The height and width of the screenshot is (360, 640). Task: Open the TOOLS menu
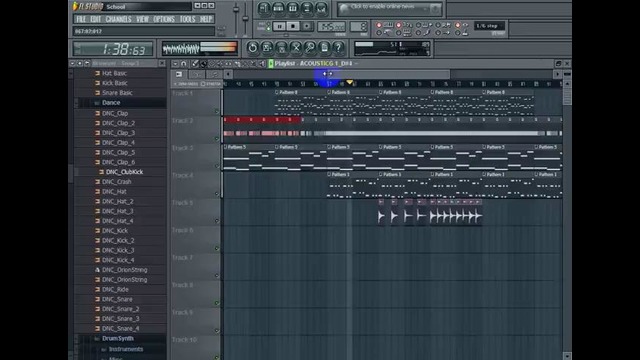(x=188, y=19)
